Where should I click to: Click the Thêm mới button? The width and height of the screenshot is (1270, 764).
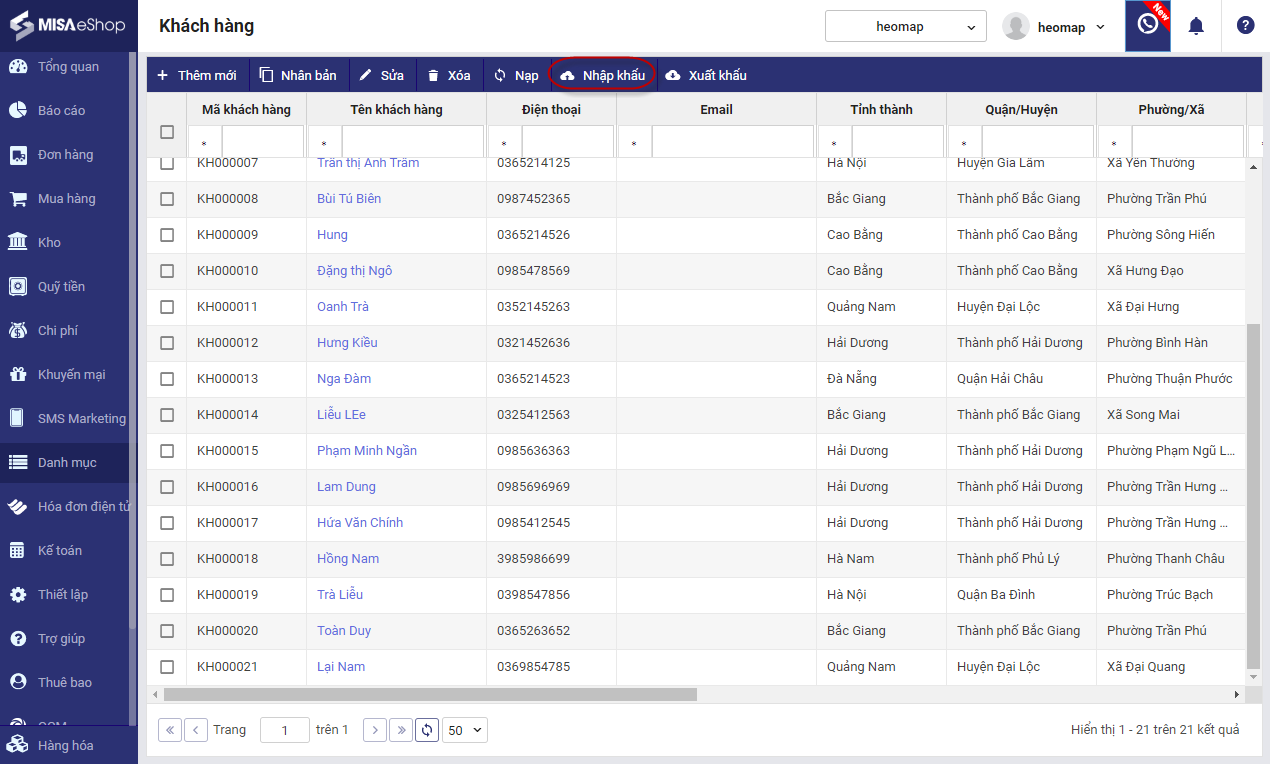tap(197, 75)
